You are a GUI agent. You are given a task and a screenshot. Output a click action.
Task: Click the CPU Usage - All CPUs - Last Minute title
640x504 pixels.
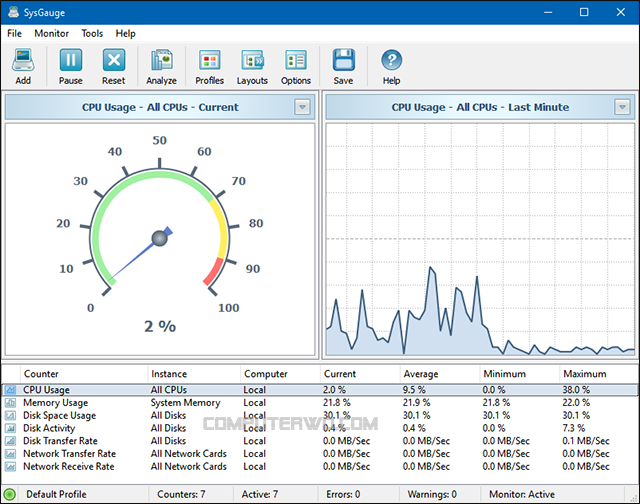[480, 107]
